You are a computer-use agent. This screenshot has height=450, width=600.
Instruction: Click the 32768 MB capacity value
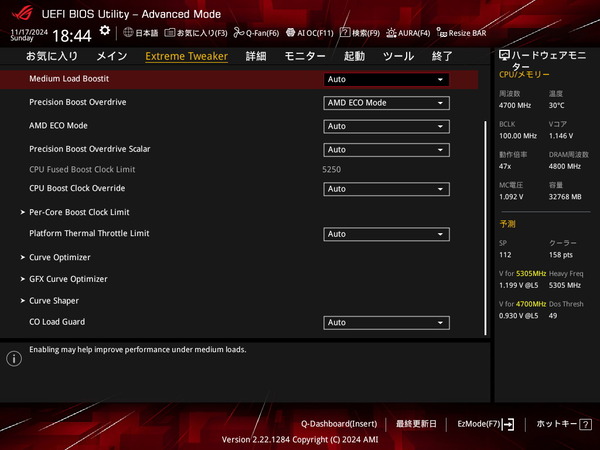[x=565, y=197]
